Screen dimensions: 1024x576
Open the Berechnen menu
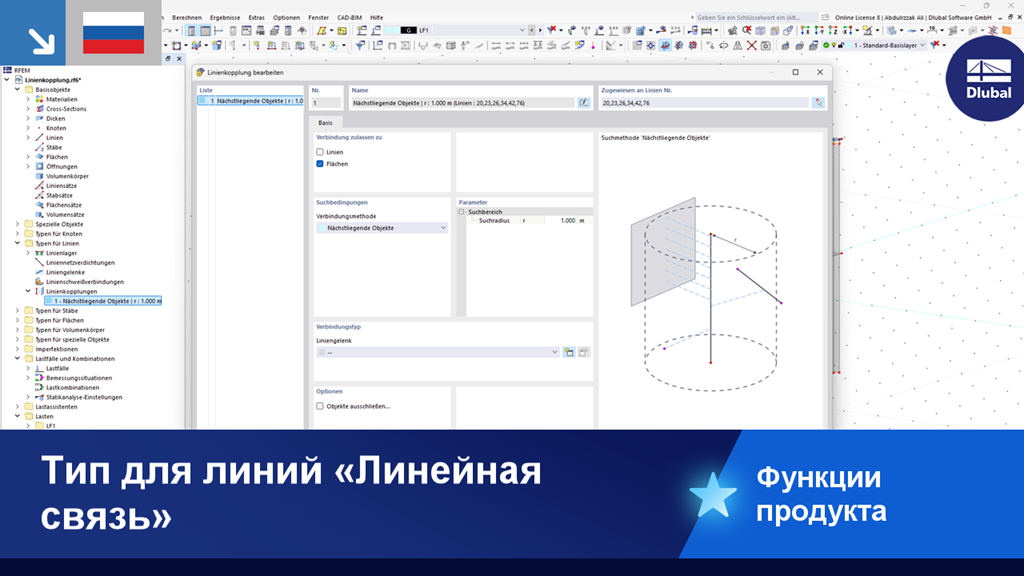pyautogui.click(x=187, y=18)
